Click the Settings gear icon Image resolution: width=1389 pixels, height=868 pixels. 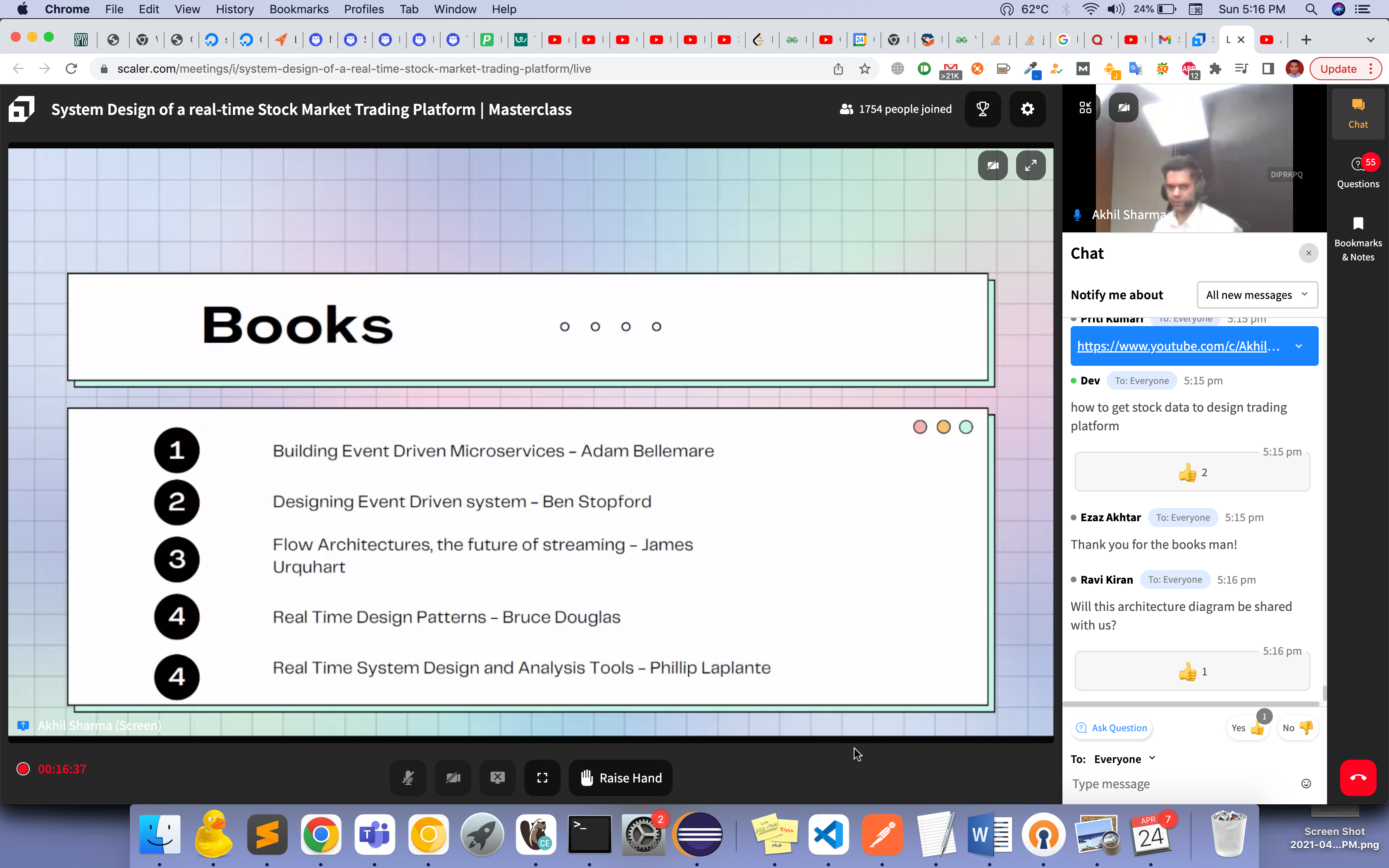1028,109
